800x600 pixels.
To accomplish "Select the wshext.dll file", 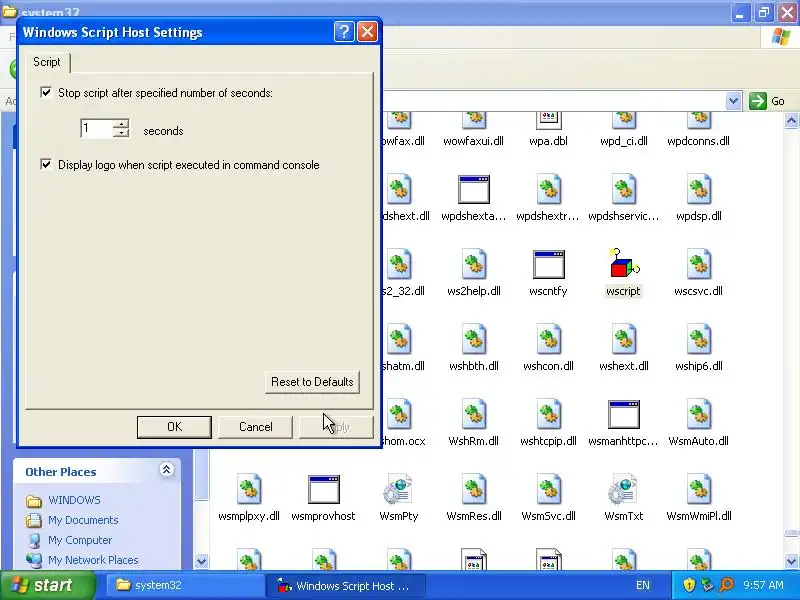I will tap(623, 348).
